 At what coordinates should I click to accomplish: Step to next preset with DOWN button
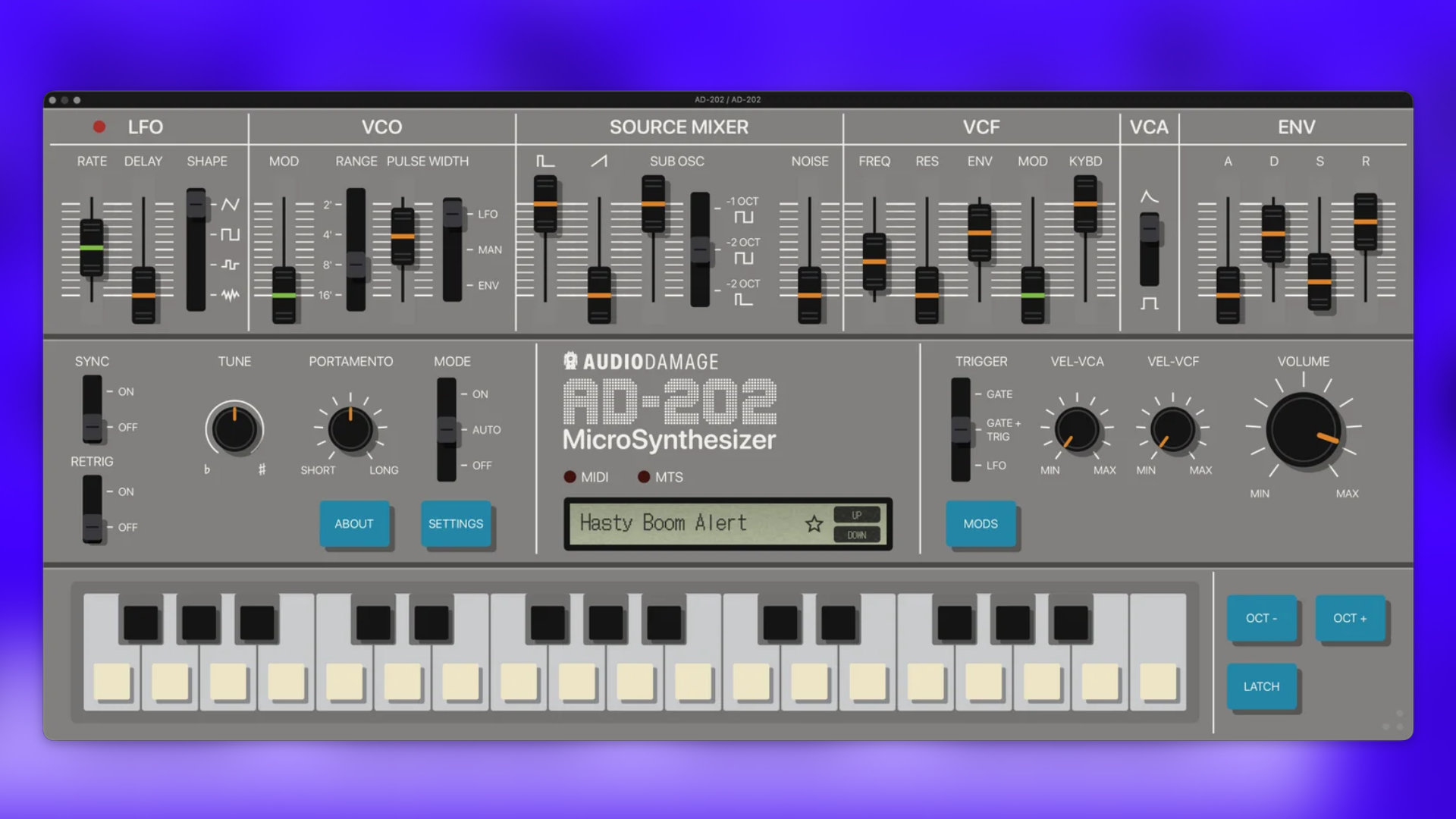pyautogui.click(x=857, y=535)
